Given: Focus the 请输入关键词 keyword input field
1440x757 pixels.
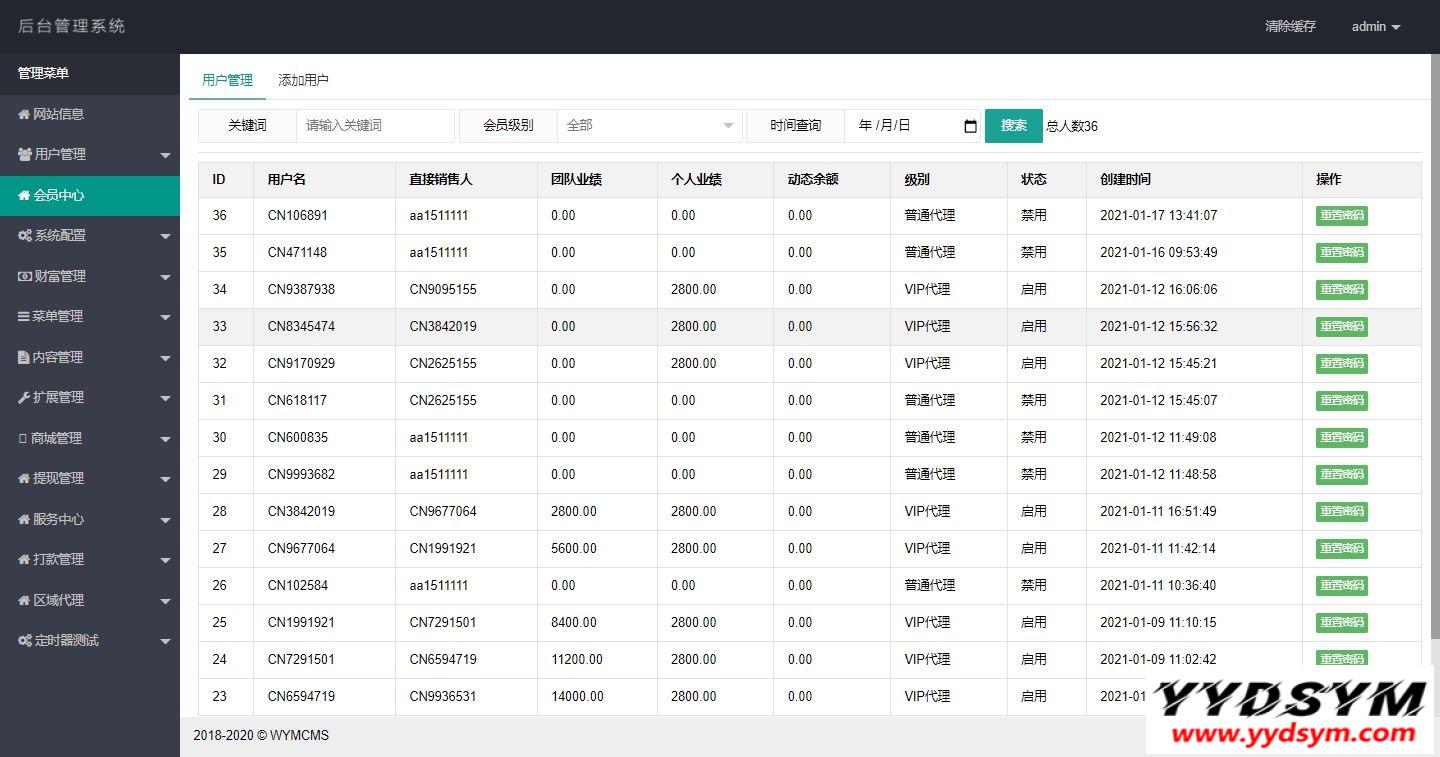Looking at the screenshot, I should click(375, 126).
